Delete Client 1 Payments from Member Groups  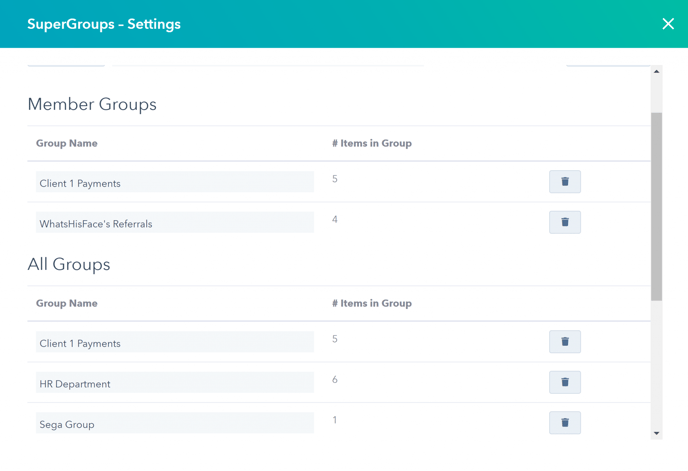click(x=565, y=182)
